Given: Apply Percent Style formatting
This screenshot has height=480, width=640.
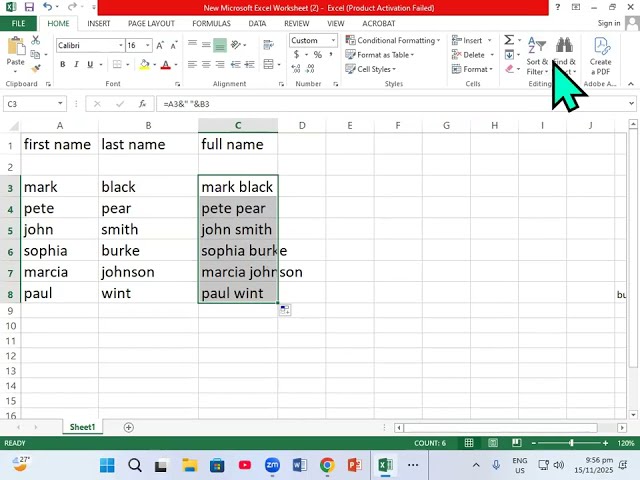Looking at the screenshot, I should click(x=318, y=54).
